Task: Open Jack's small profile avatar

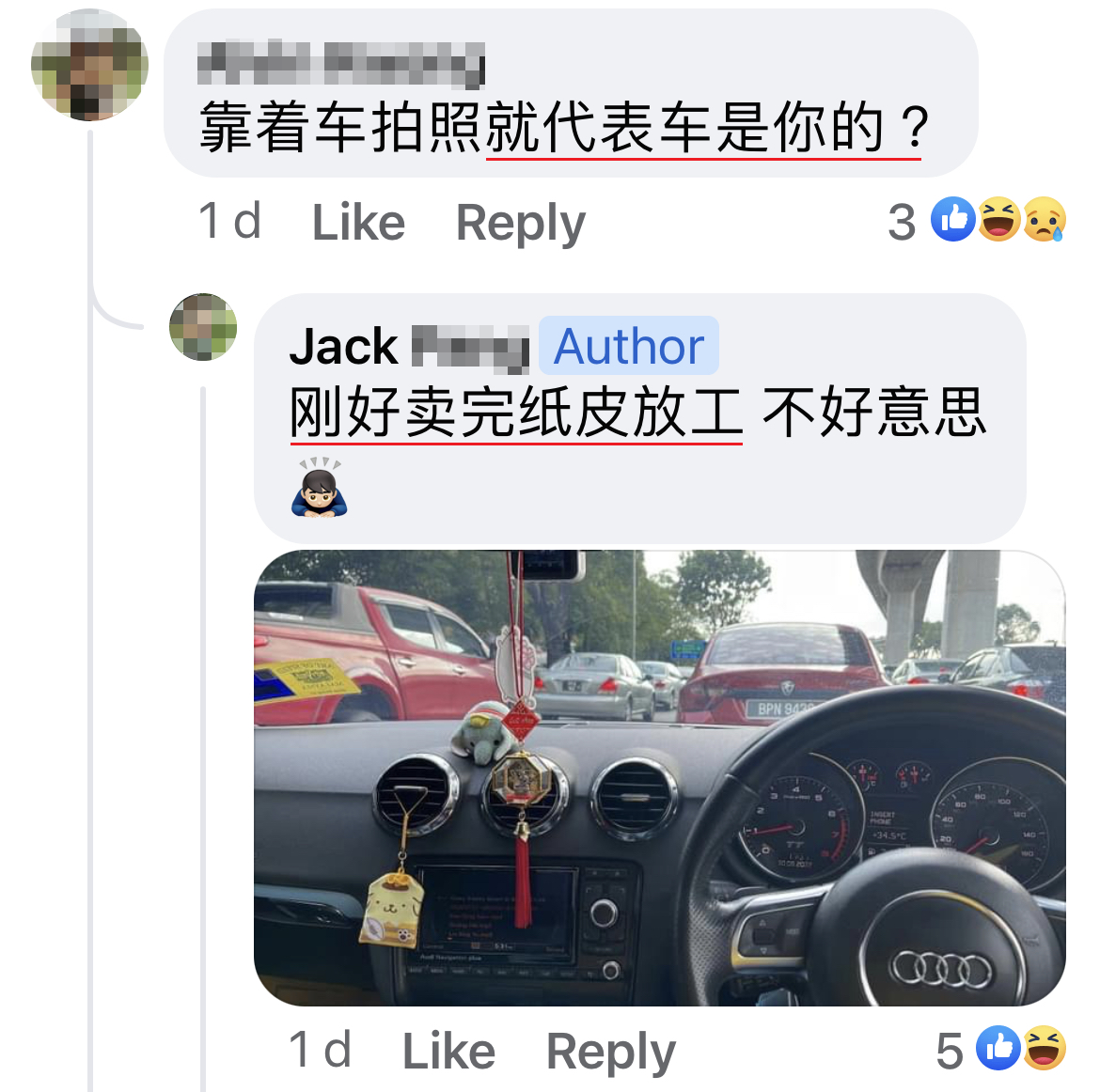Action: point(203,327)
